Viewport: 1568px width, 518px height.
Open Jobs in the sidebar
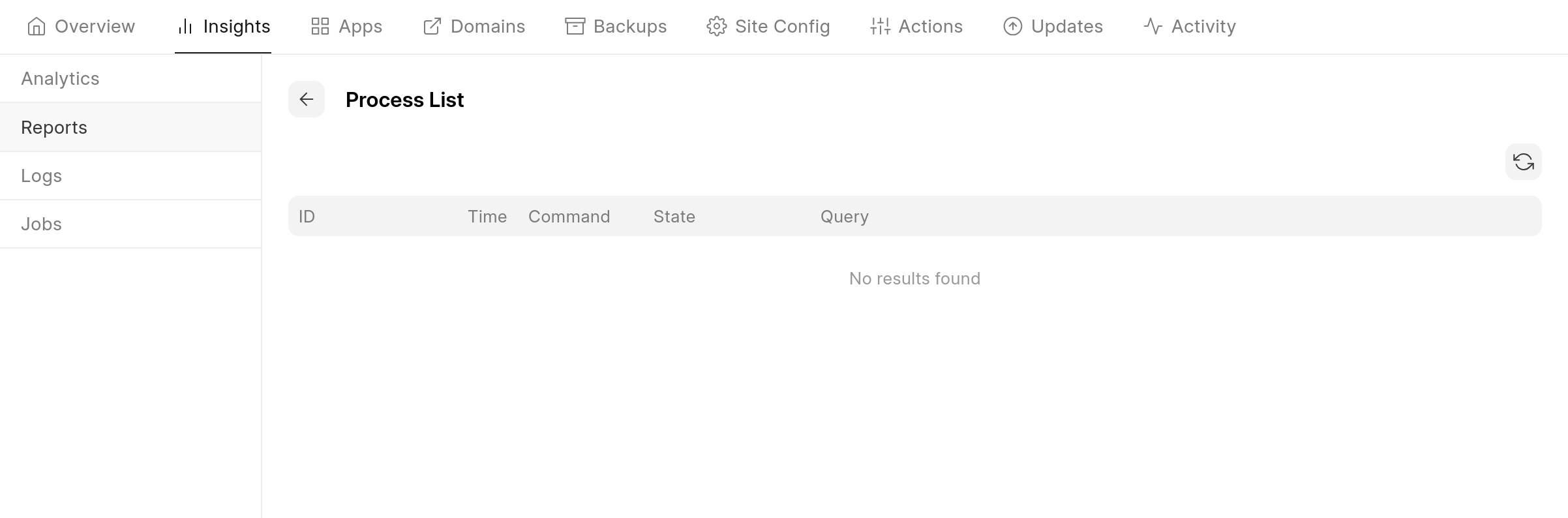[x=41, y=224]
